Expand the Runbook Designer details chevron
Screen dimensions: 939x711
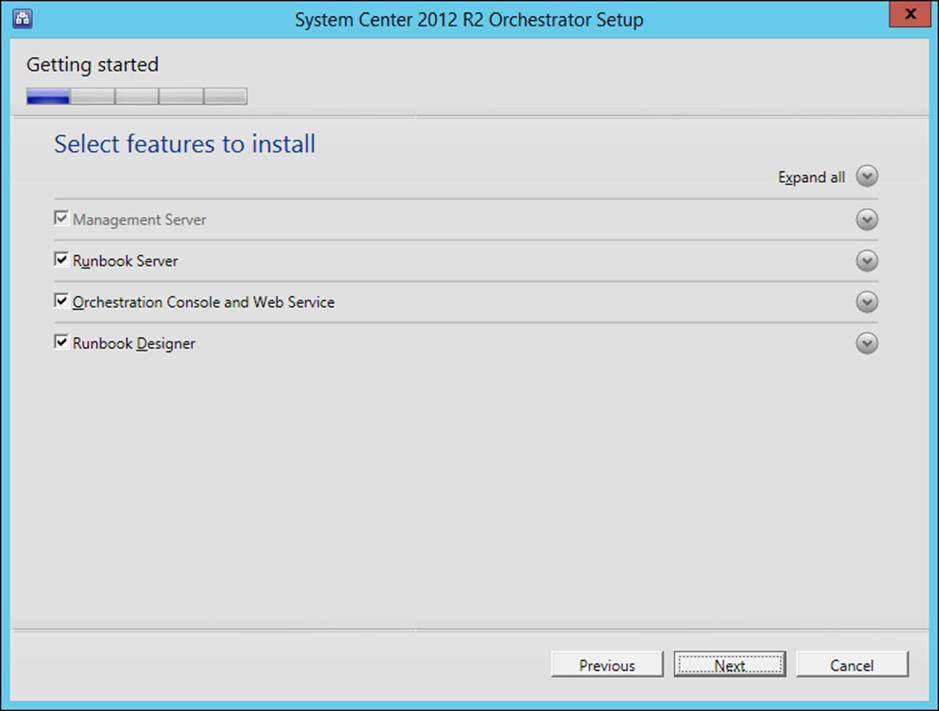pos(867,343)
